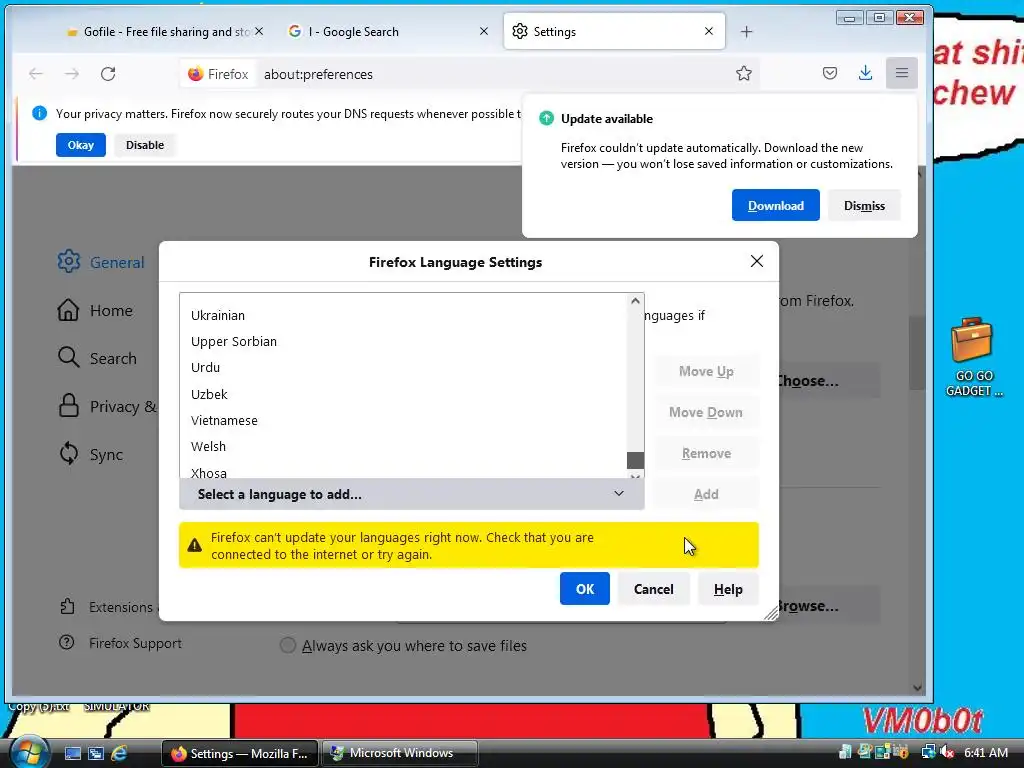Click the Sync arrows icon in sidebar
The width and height of the screenshot is (1024, 768).
point(69,454)
